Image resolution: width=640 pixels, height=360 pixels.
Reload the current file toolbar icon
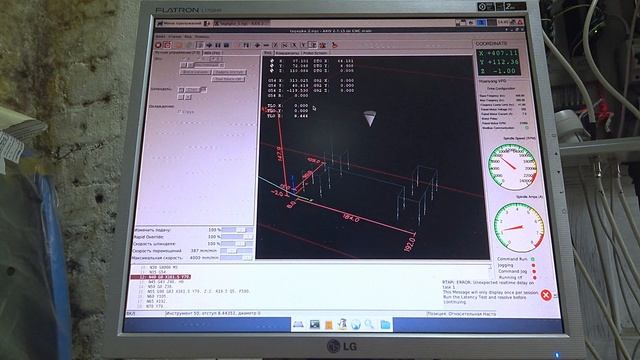click(x=188, y=45)
